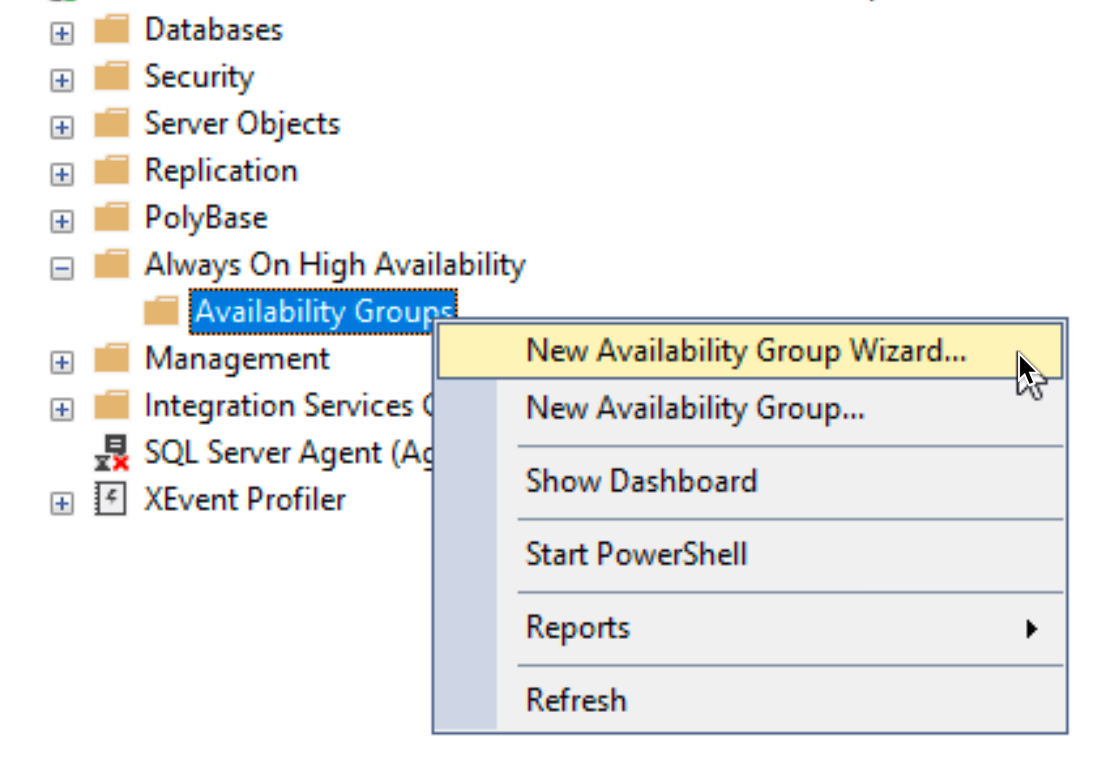1114x780 pixels.
Task: Click the Security folder icon
Action: pyautogui.click(x=112, y=76)
